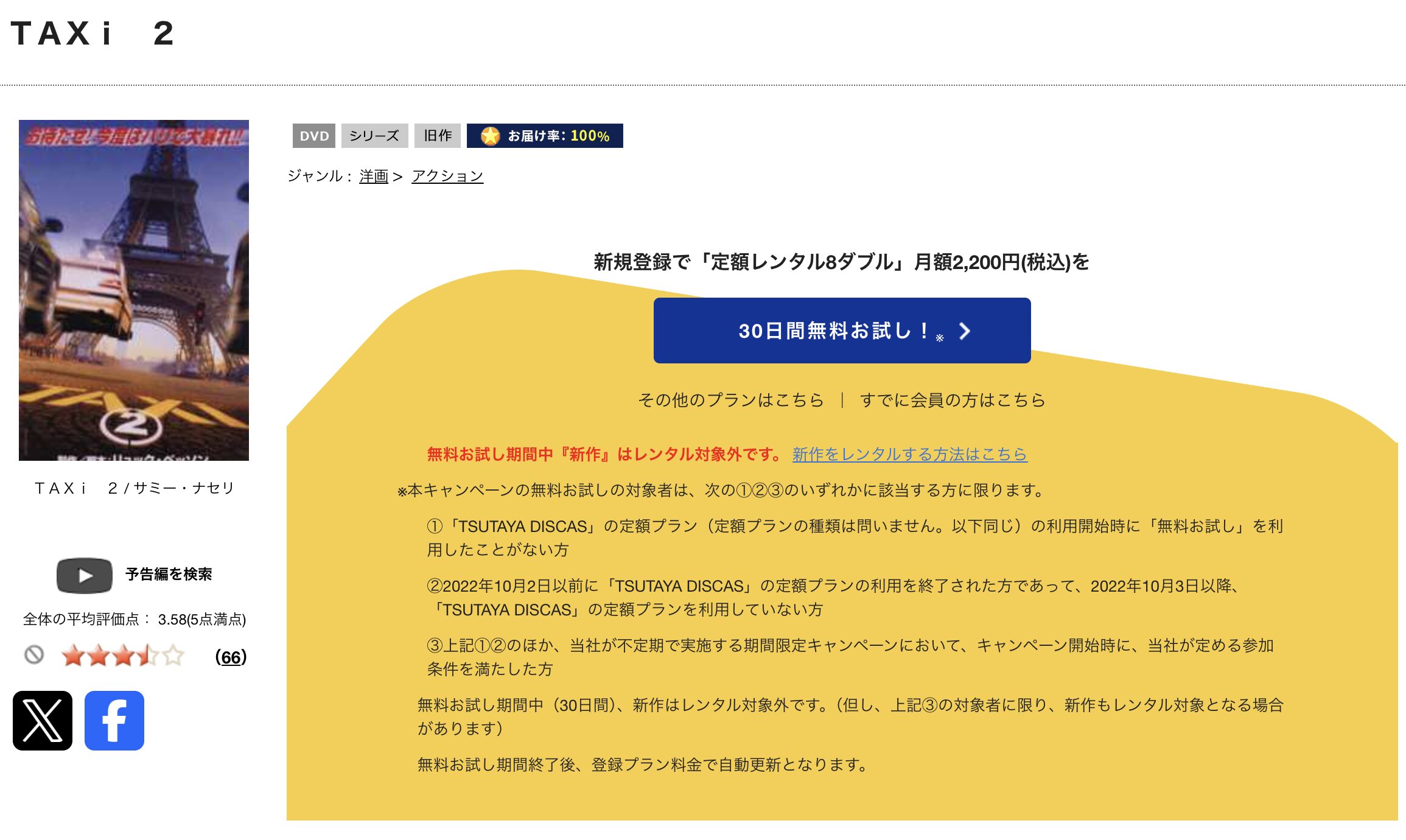Image resolution: width=1406 pixels, height=840 pixels.
Task: Click the 定額レンタル8ダブル headline text
Action: coord(841,262)
